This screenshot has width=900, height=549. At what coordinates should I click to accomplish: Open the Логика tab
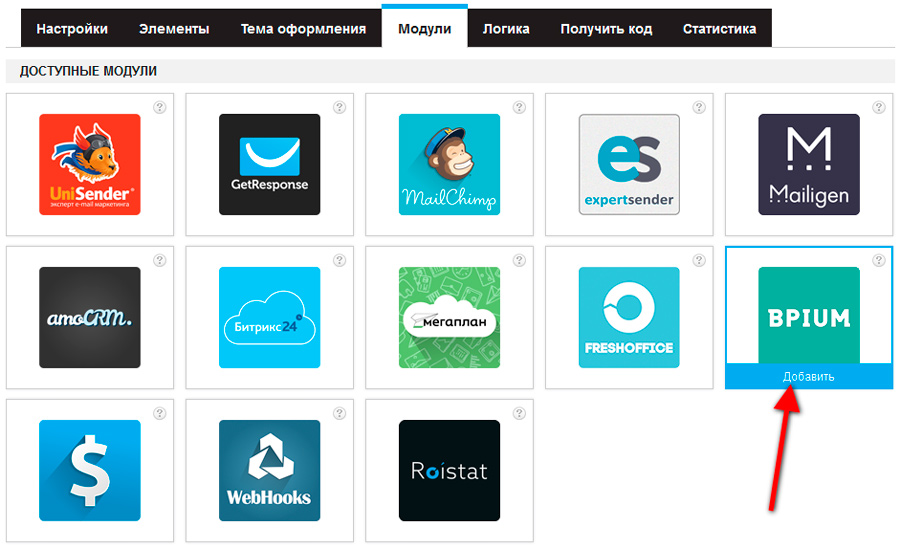(506, 29)
